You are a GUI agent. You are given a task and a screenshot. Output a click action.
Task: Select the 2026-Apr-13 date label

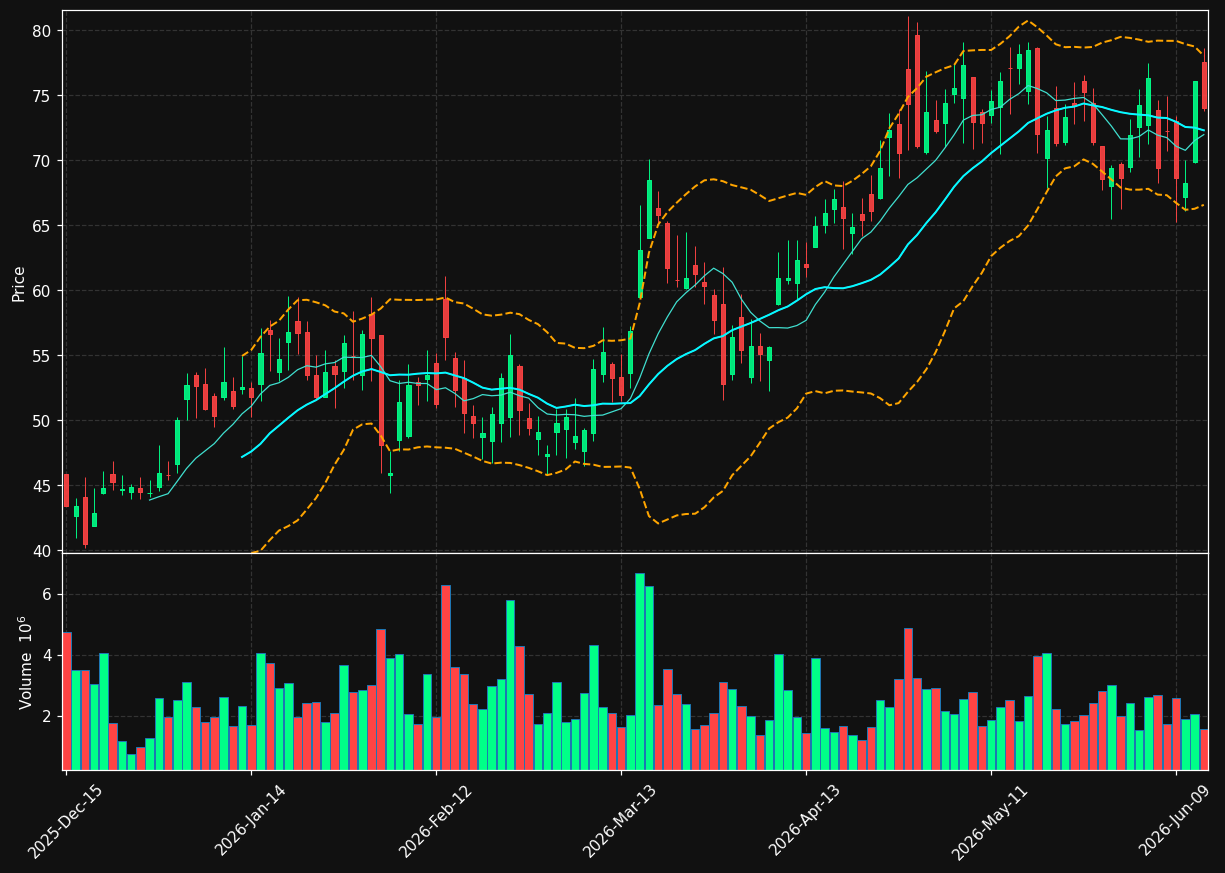pos(807,821)
